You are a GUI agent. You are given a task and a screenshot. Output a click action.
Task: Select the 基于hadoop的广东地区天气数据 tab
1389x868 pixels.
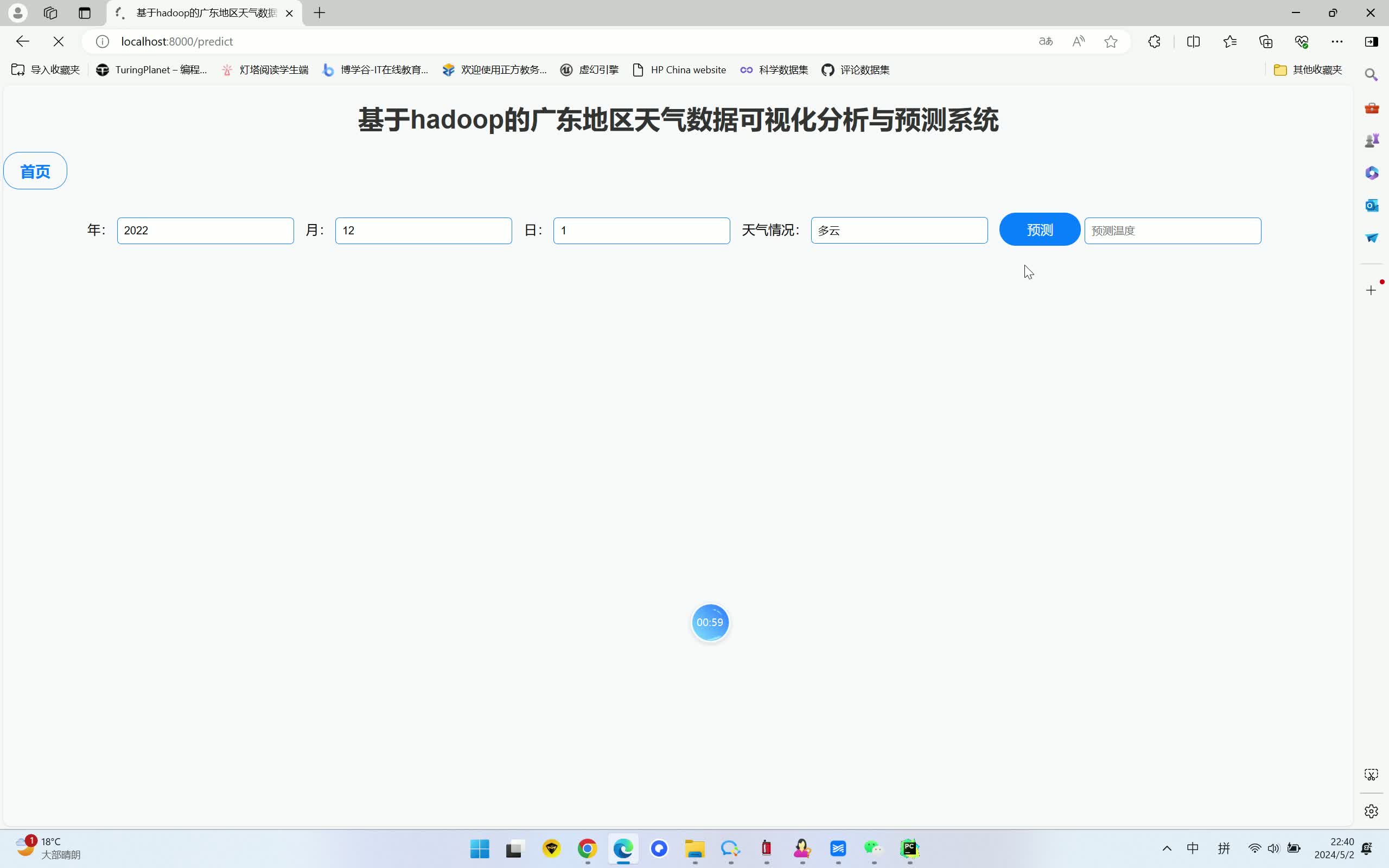click(204, 13)
